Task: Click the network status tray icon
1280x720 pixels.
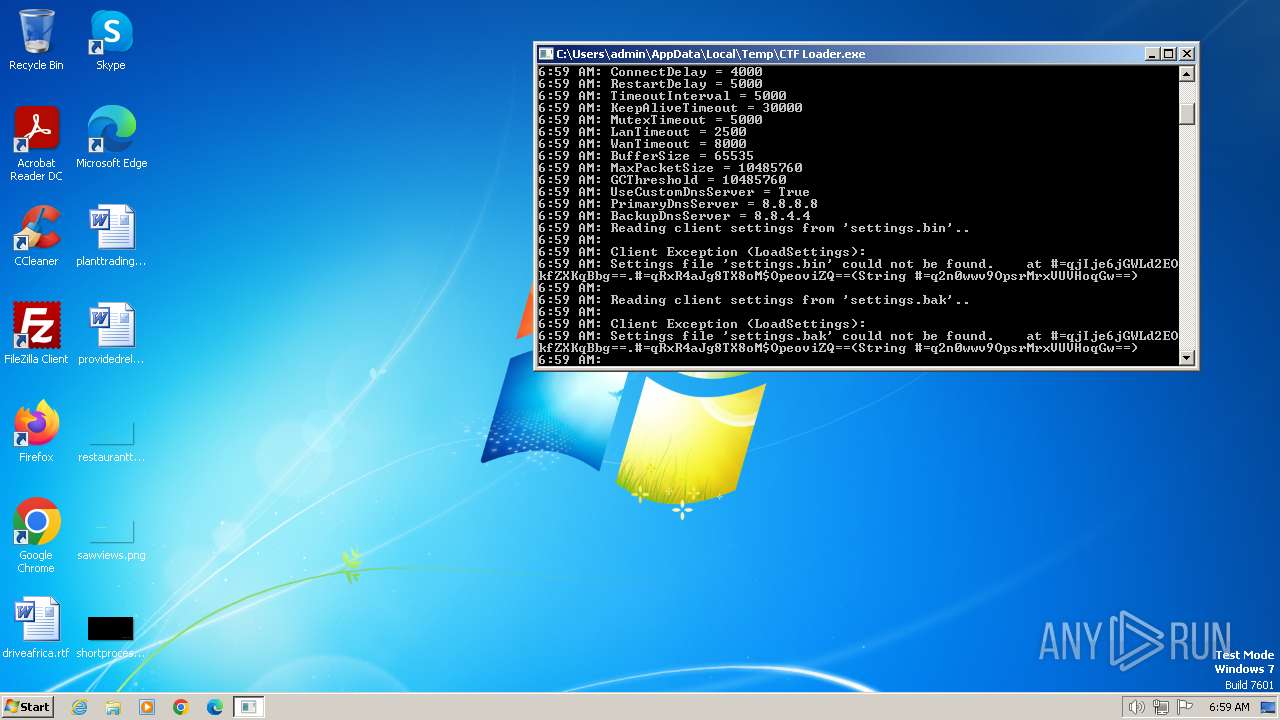Action: [1161, 707]
